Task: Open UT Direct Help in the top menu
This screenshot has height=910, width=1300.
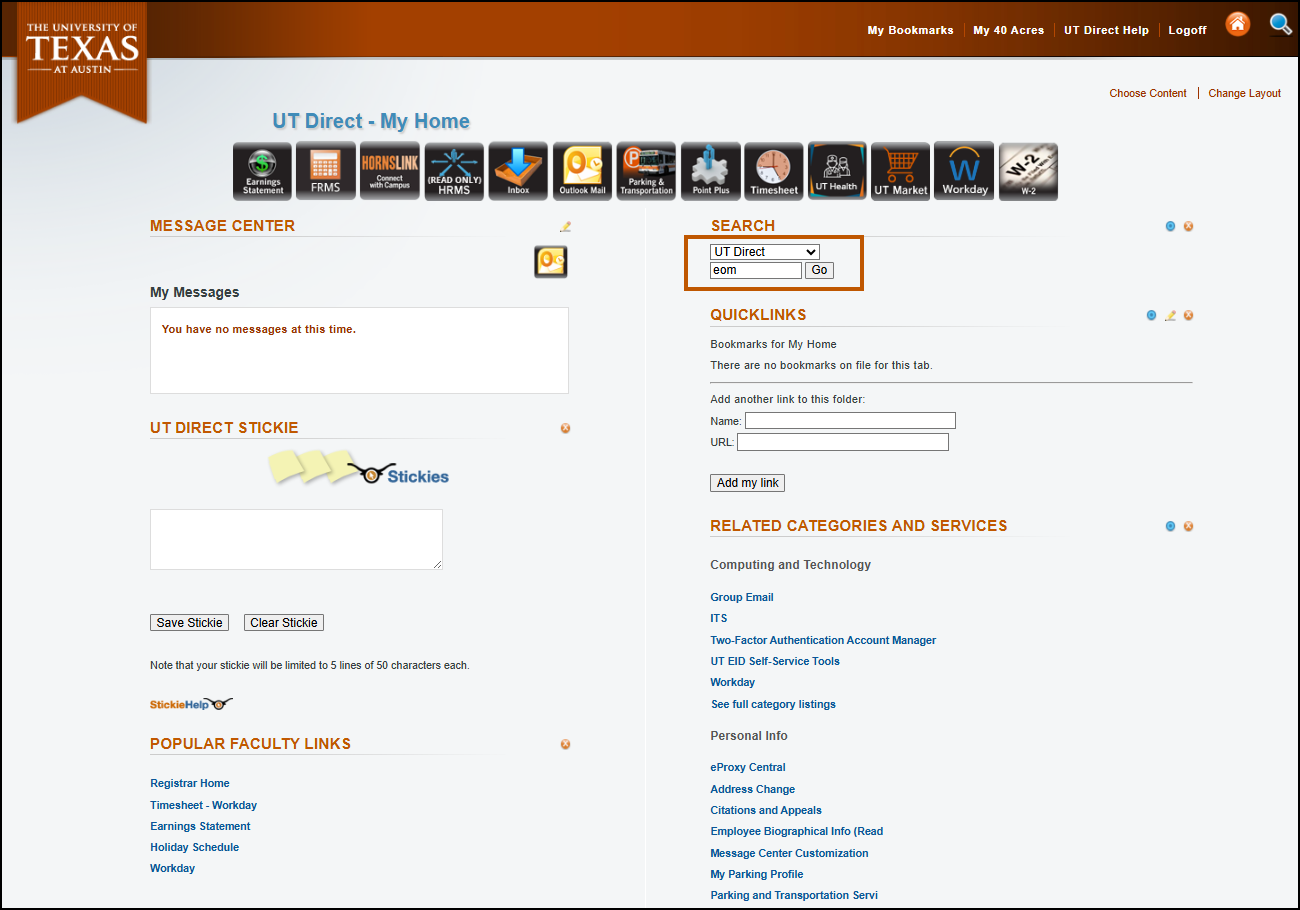Action: pos(1106,30)
